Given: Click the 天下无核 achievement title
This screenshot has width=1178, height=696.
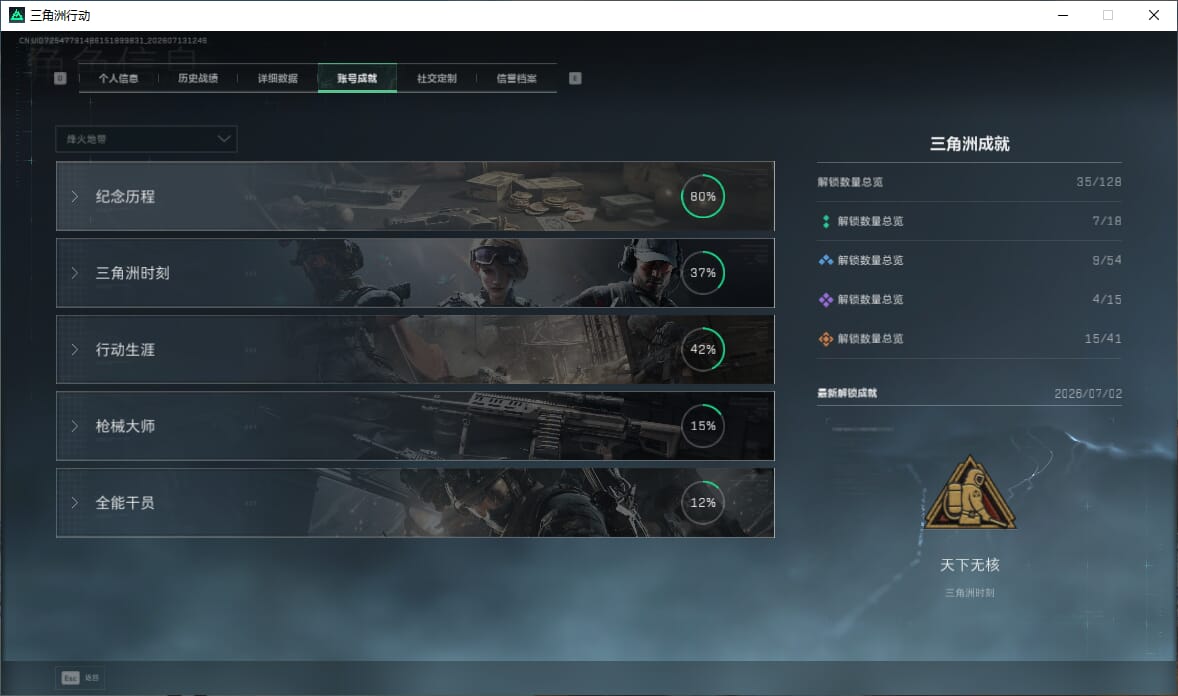Looking at the screenshot, I should [x=970, y=564].
